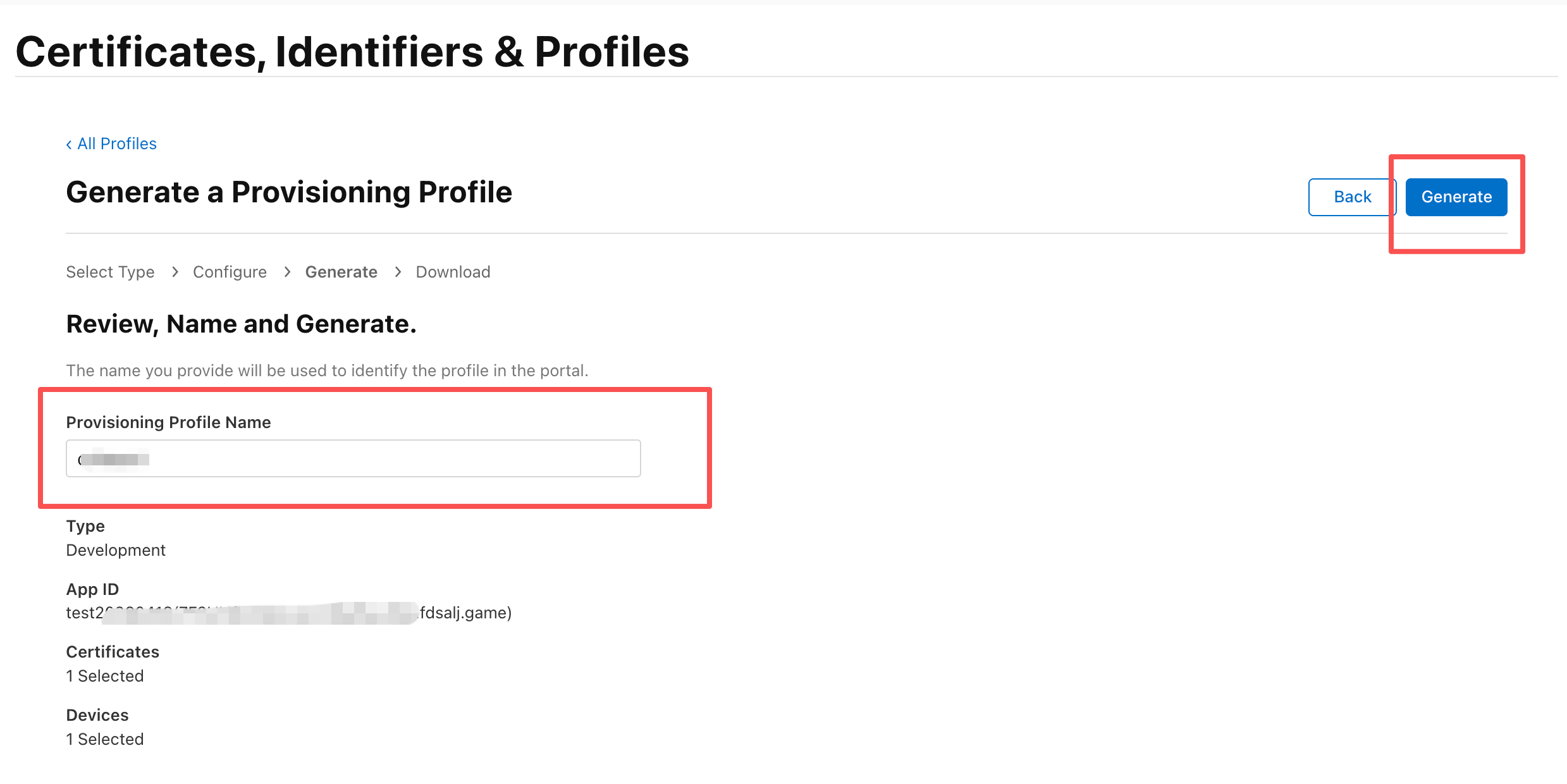The height and width of the screenshot is (784, 1567).
Task: Focus the Provisioning Profile Name text field
Action: (353, 458)
